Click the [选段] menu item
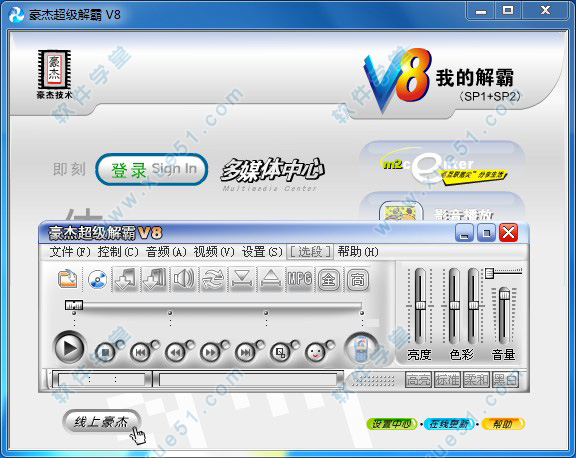This screenshot has height=458, width=576. point(310,252)
